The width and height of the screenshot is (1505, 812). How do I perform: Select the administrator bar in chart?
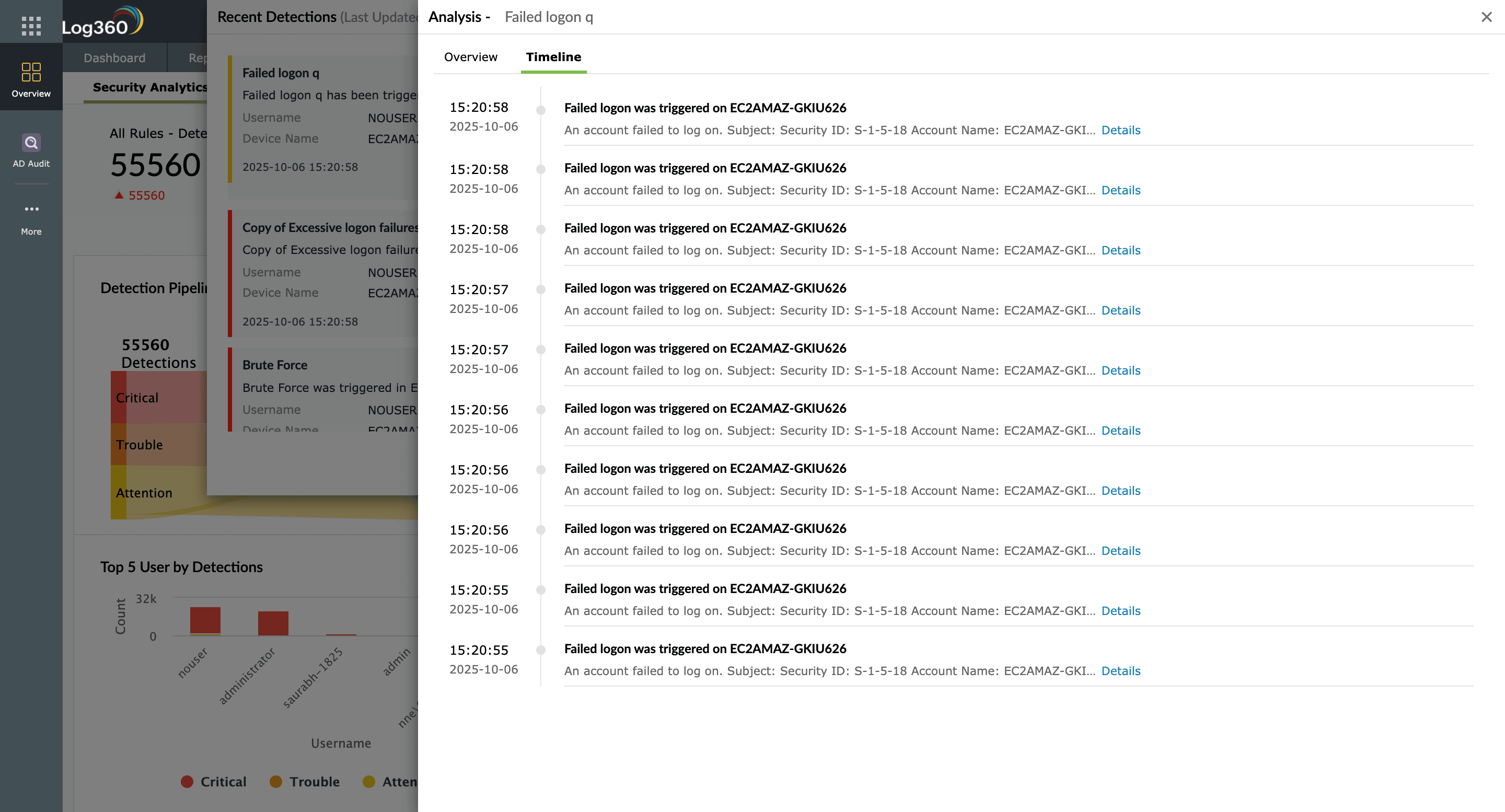(273, 623)
